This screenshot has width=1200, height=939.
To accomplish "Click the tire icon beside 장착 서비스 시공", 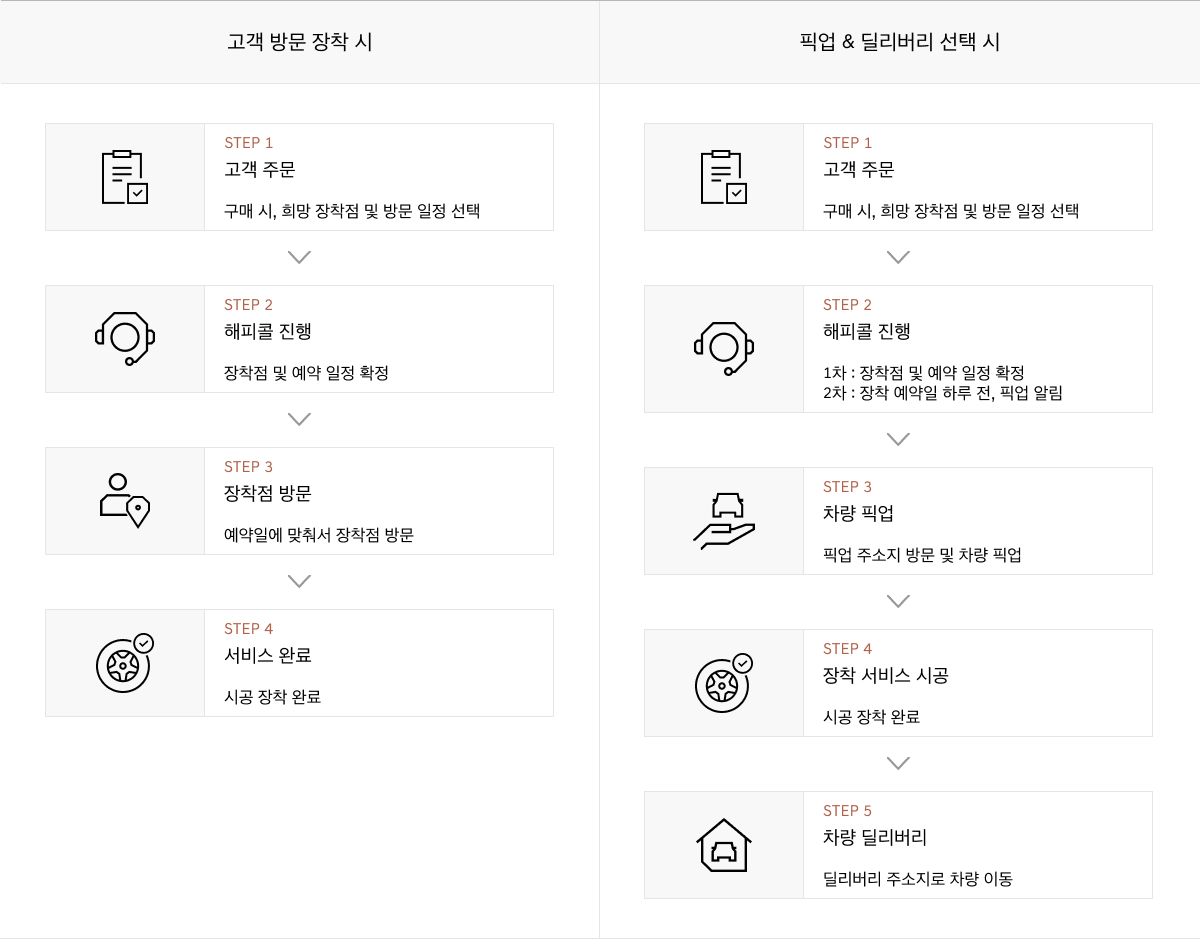I will (724, 683).
